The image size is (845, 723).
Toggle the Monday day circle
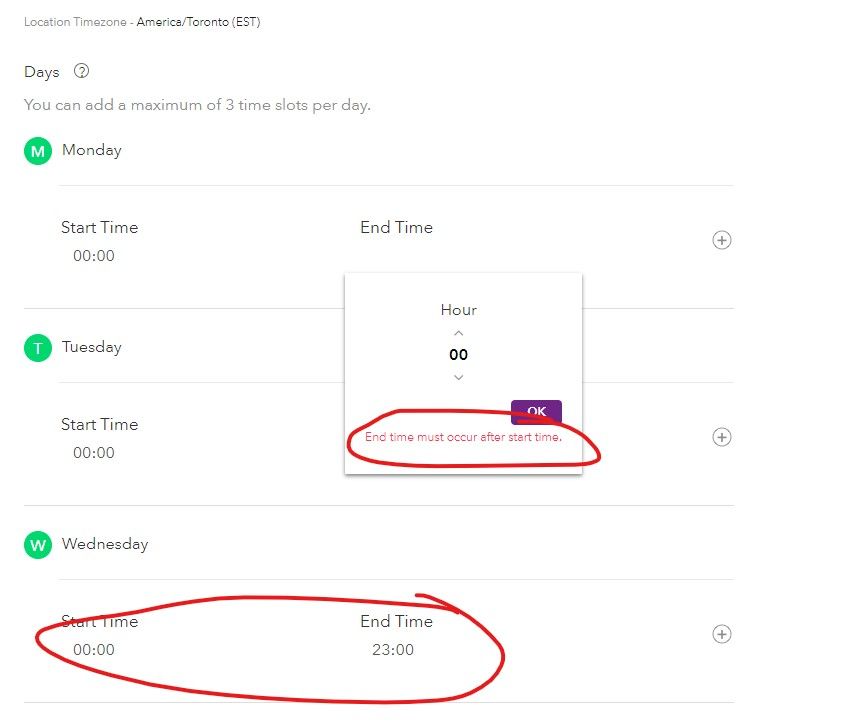tap(38, 151)
